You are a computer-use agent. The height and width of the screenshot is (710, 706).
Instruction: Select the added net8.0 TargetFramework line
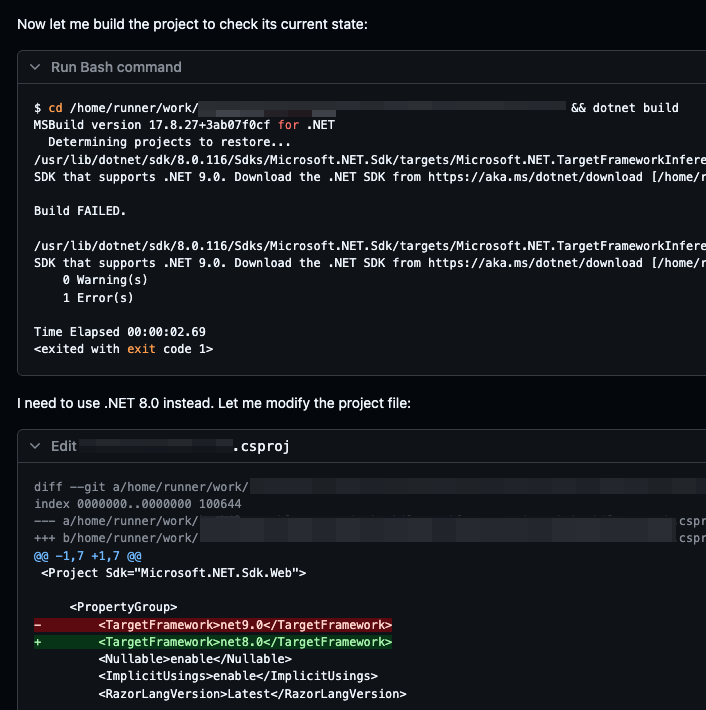(x=245, y=642)
